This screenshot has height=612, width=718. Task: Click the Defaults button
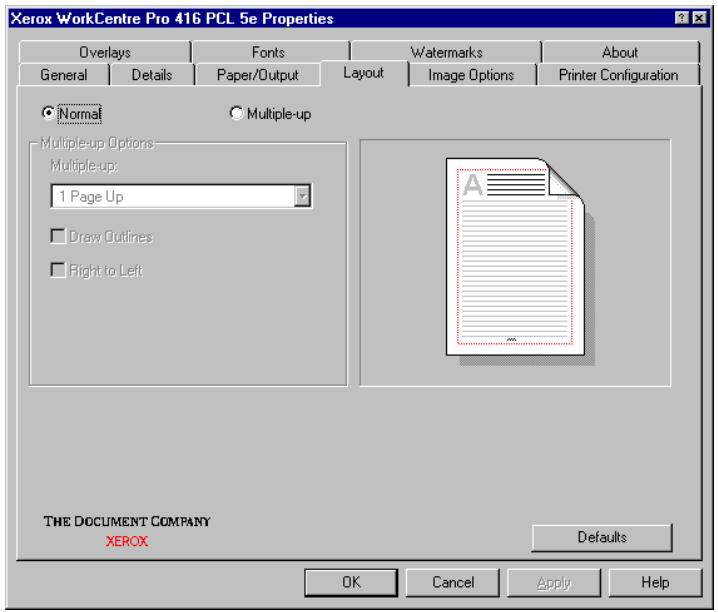point(602,537)
